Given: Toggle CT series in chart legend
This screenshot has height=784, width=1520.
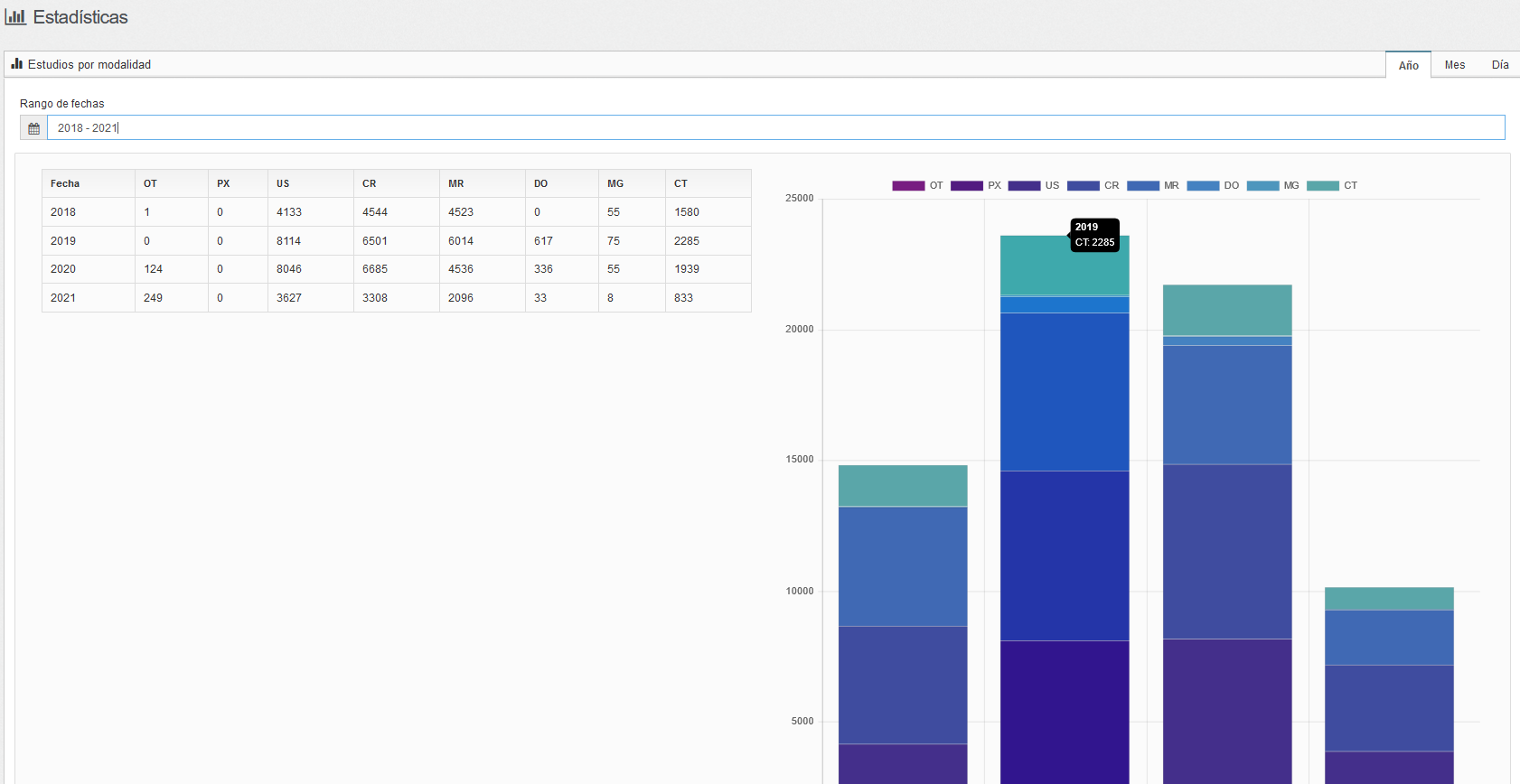Looking at the screenshot, I should pos(1332,185).
